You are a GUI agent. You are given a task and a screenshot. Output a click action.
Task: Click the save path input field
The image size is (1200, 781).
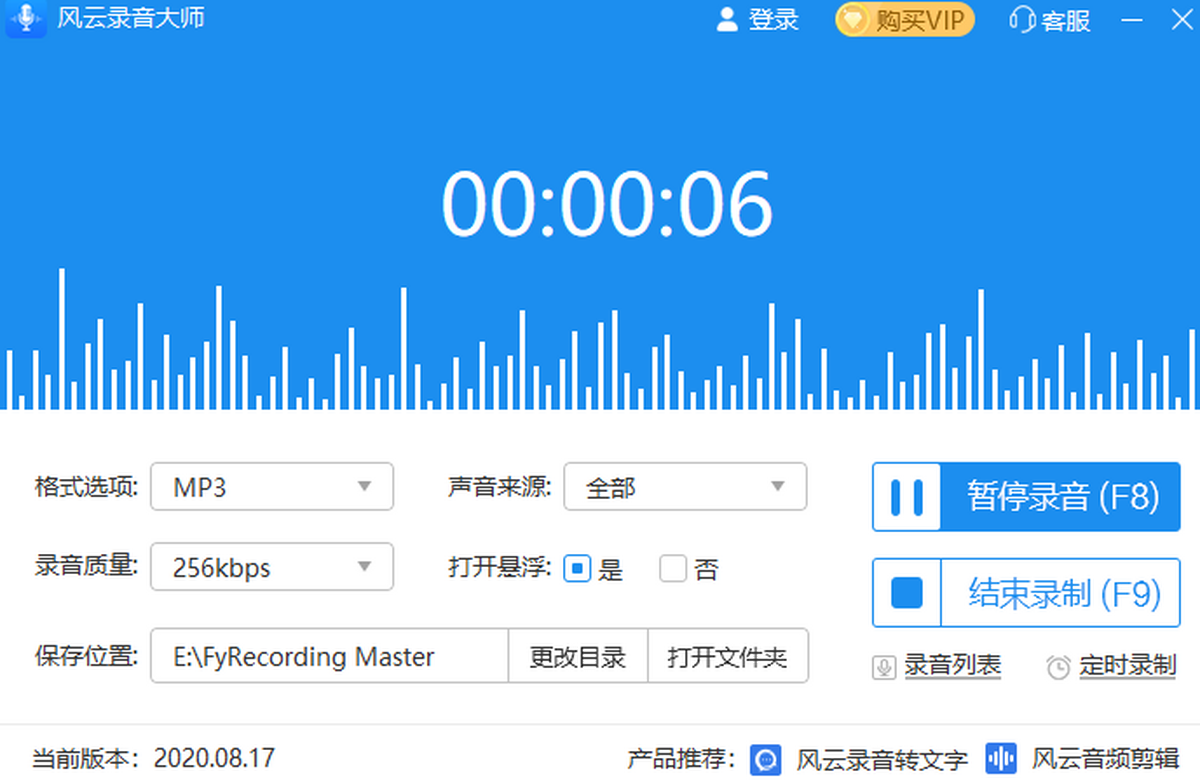(329, 657)
